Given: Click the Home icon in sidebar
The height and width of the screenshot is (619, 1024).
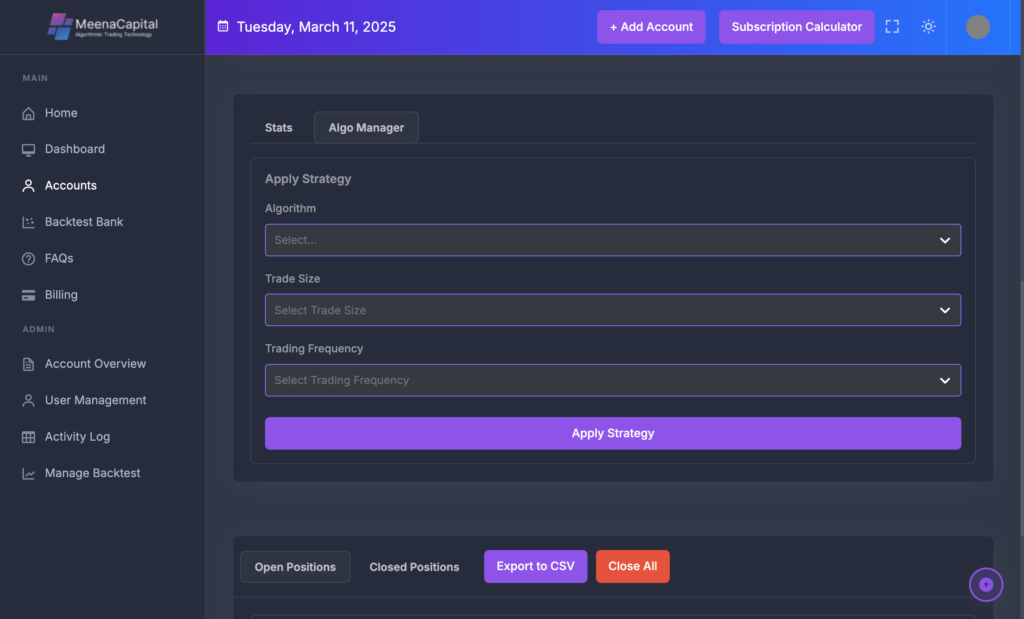Looking at the screenshot, I should (x=28, y=114).
